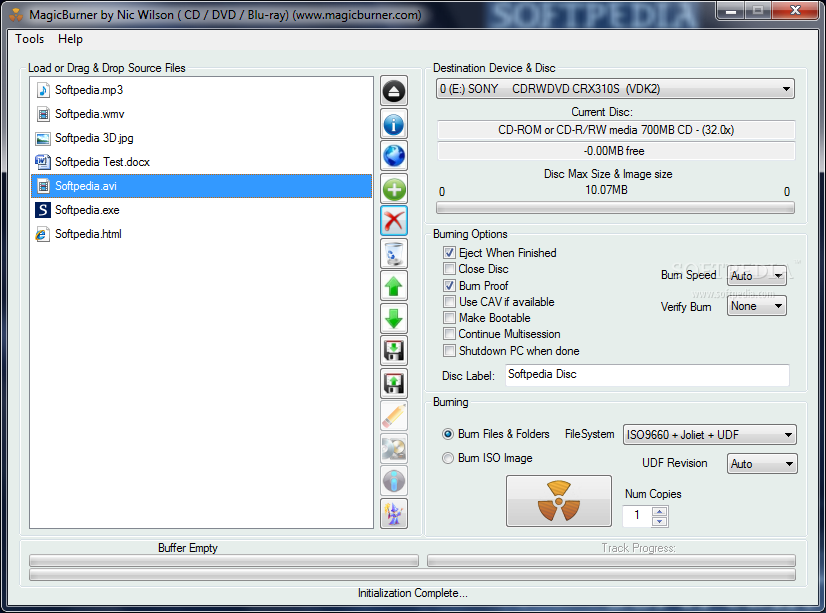This screenshot has height=613, width=826.
Task: Close the MagicBurner window
Action: click(795, 11)
